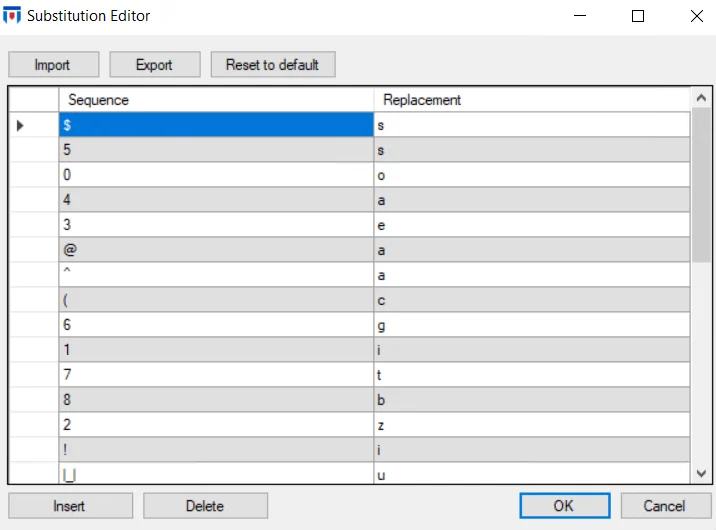The image size is (716, 530).
Task: Select the |_| sequence cell
Action: point(216,474)
